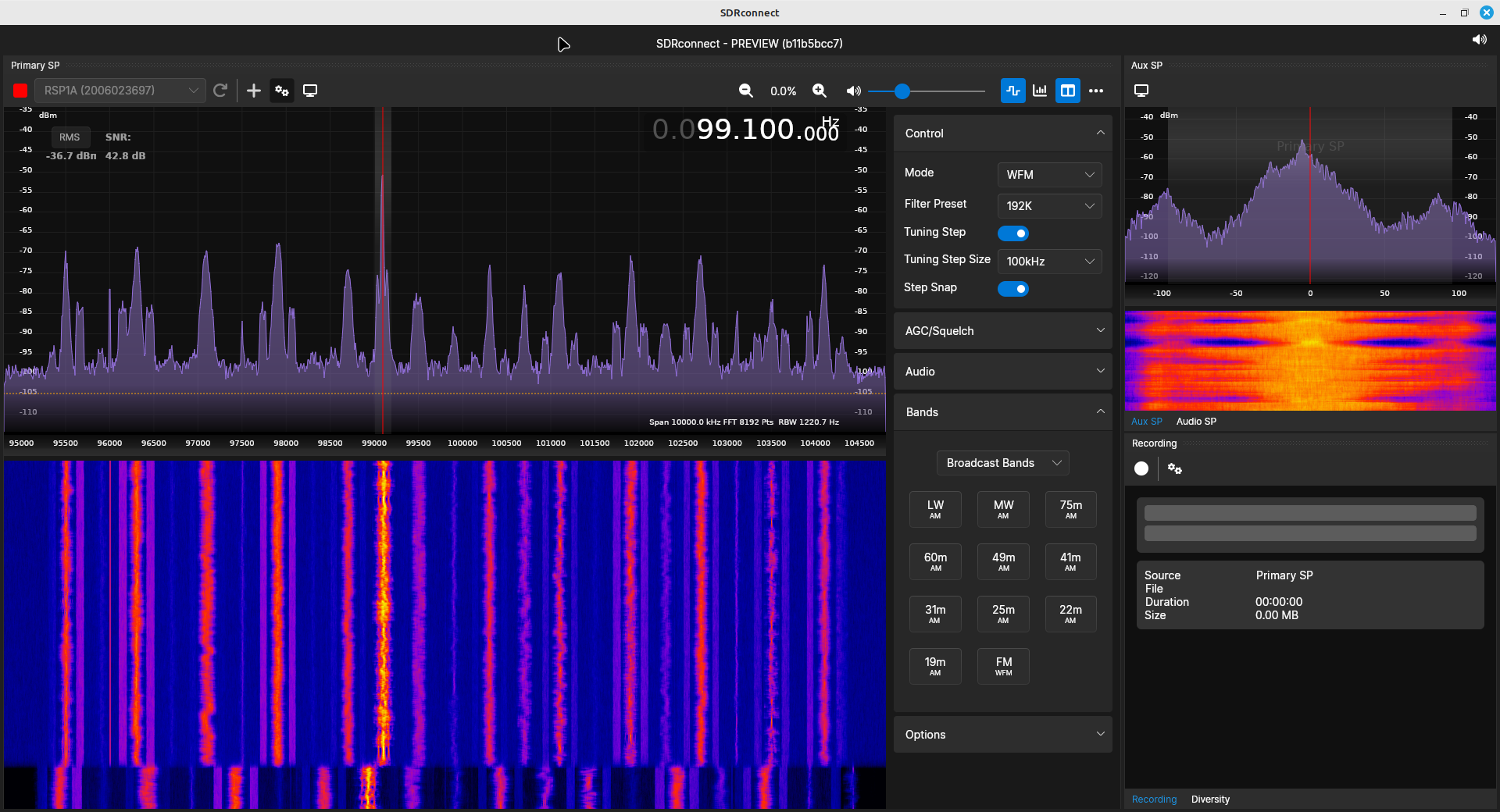Click the SNR 42.8 dB readout
1500x812 pixels.
(x=125, y=147)
